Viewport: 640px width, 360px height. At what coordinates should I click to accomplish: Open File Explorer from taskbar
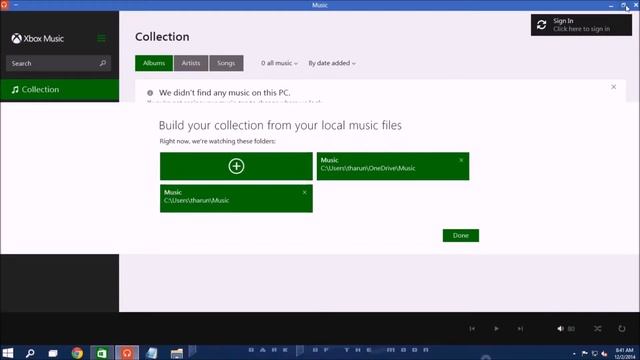(177, 353)
